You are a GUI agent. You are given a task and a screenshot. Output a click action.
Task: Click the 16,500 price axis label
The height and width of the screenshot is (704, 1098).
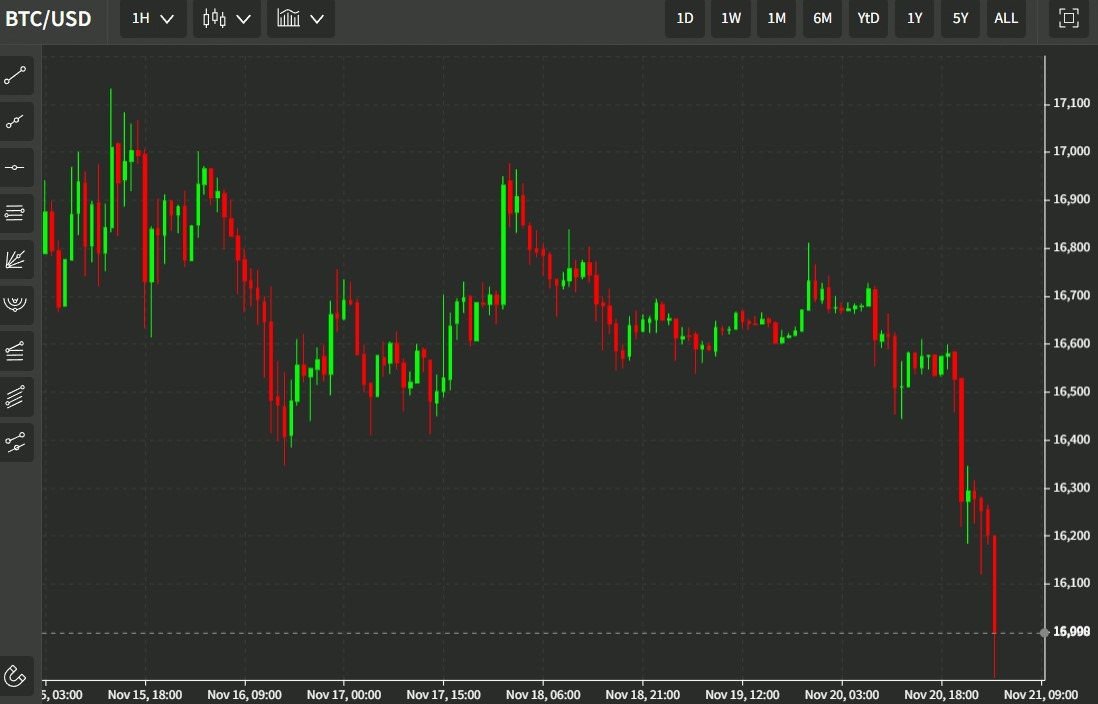coord(1071,392)
